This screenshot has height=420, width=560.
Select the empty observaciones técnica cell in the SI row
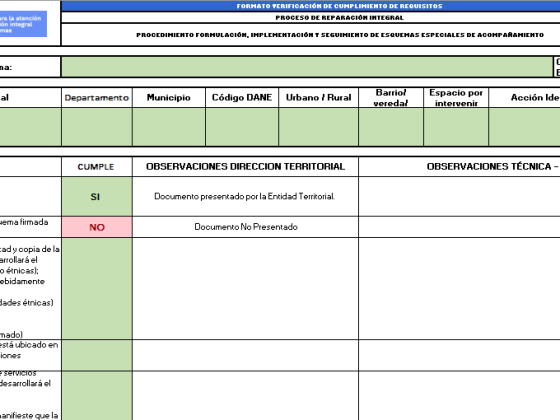point(459,196)
